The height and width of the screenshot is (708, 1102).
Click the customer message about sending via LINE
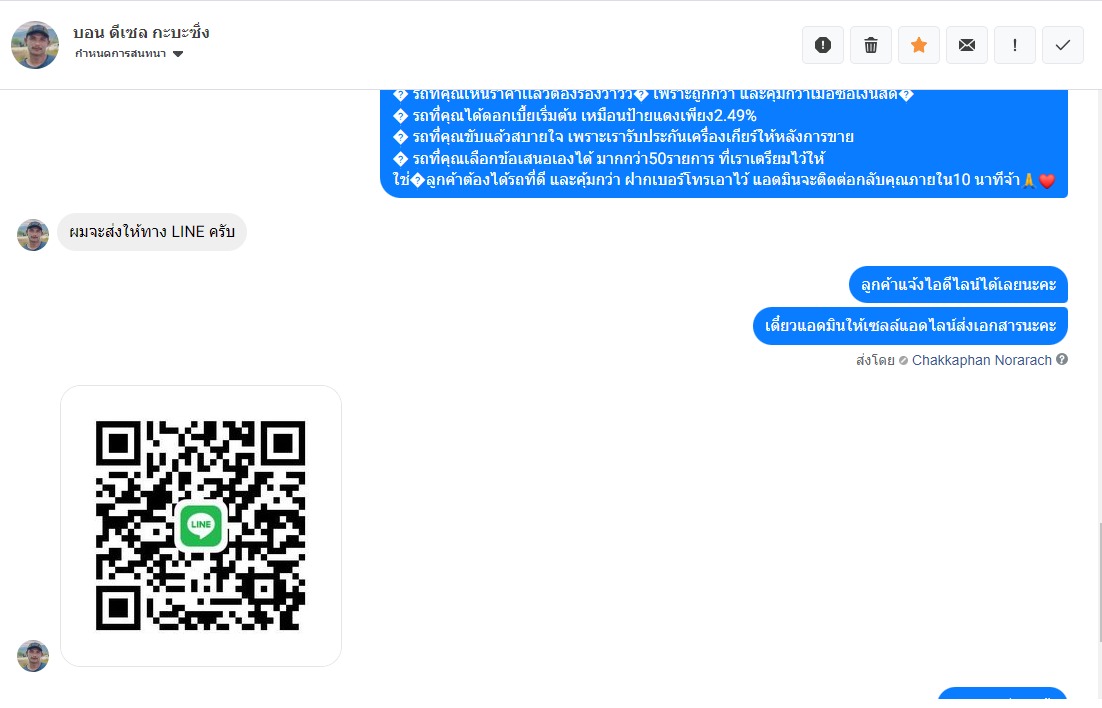tap(152, 232)
